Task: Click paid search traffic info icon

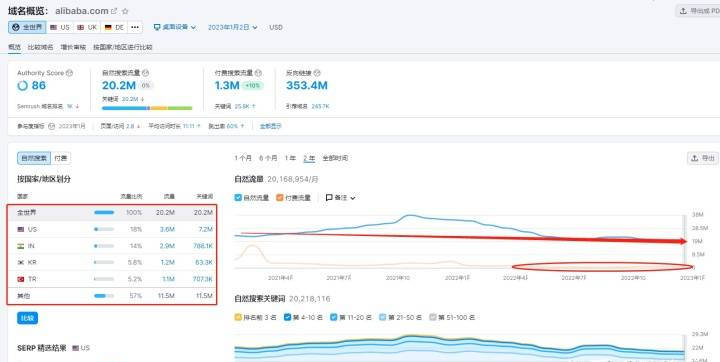Action: click(x=259, y=73)
